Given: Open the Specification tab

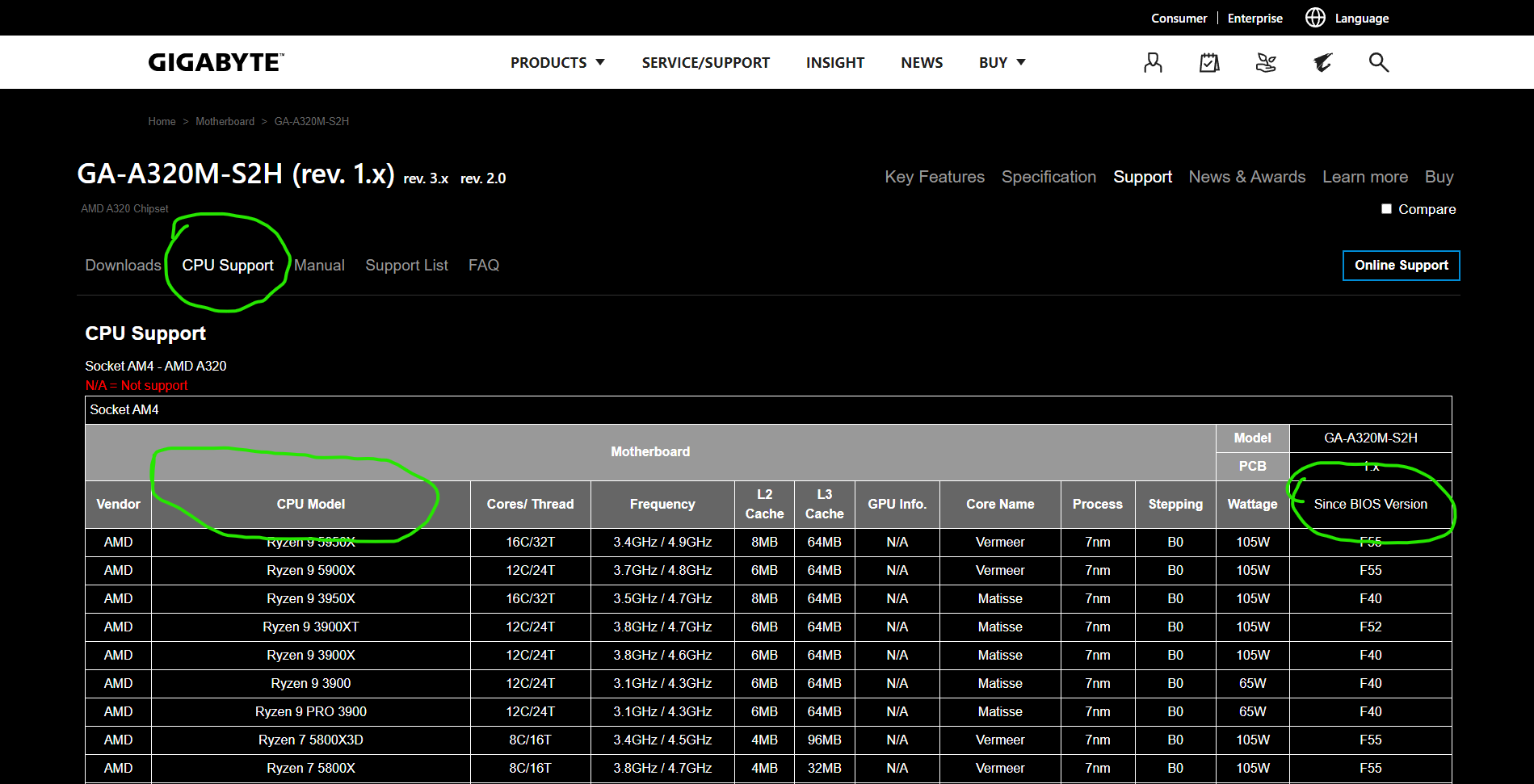Looking at the screenshot, I should [x=1049, y=177].
